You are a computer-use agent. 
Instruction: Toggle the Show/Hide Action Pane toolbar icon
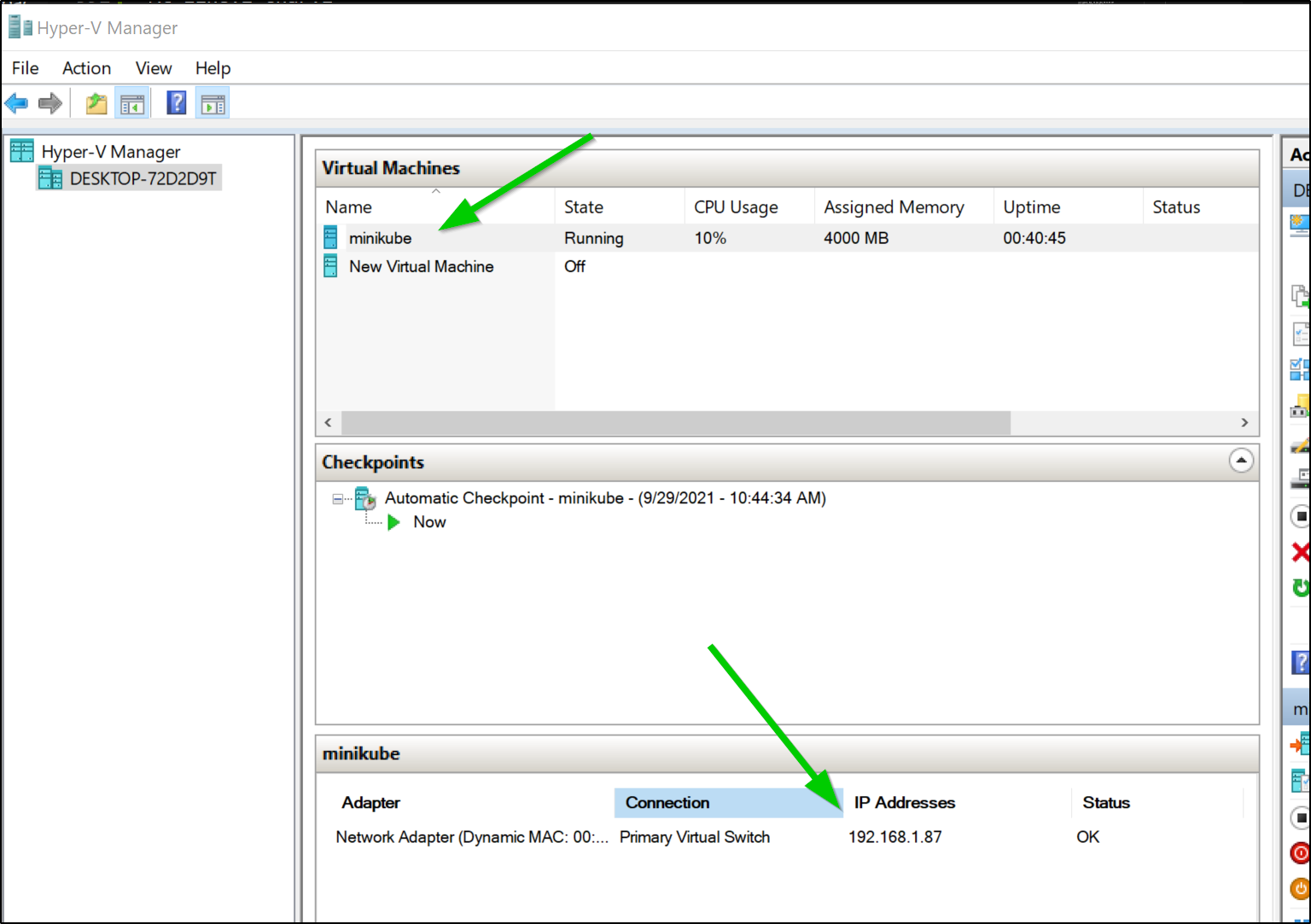point(213,104)
